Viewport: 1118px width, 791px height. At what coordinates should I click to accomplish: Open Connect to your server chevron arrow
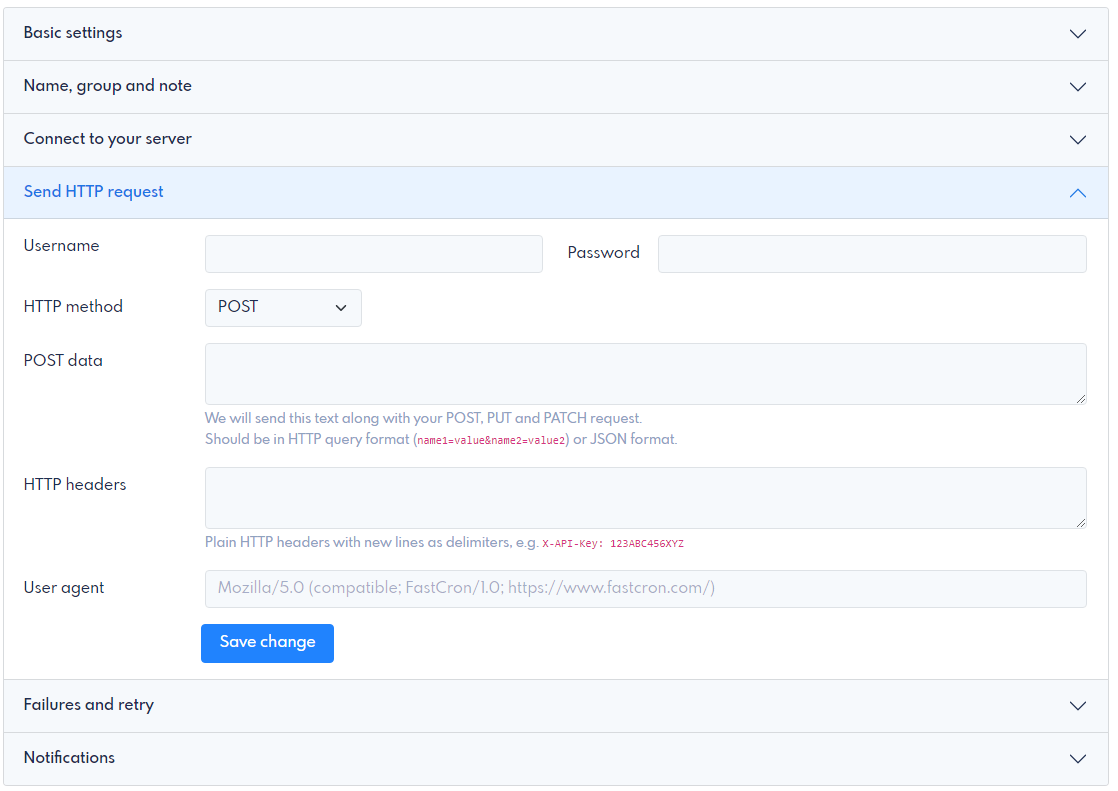point(1077,140)
